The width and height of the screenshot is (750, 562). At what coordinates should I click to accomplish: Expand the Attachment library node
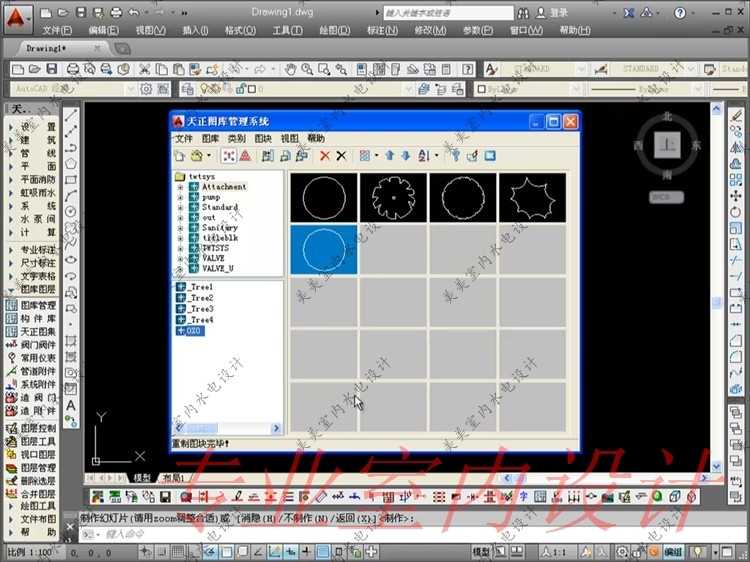click(x=180, y=187)
